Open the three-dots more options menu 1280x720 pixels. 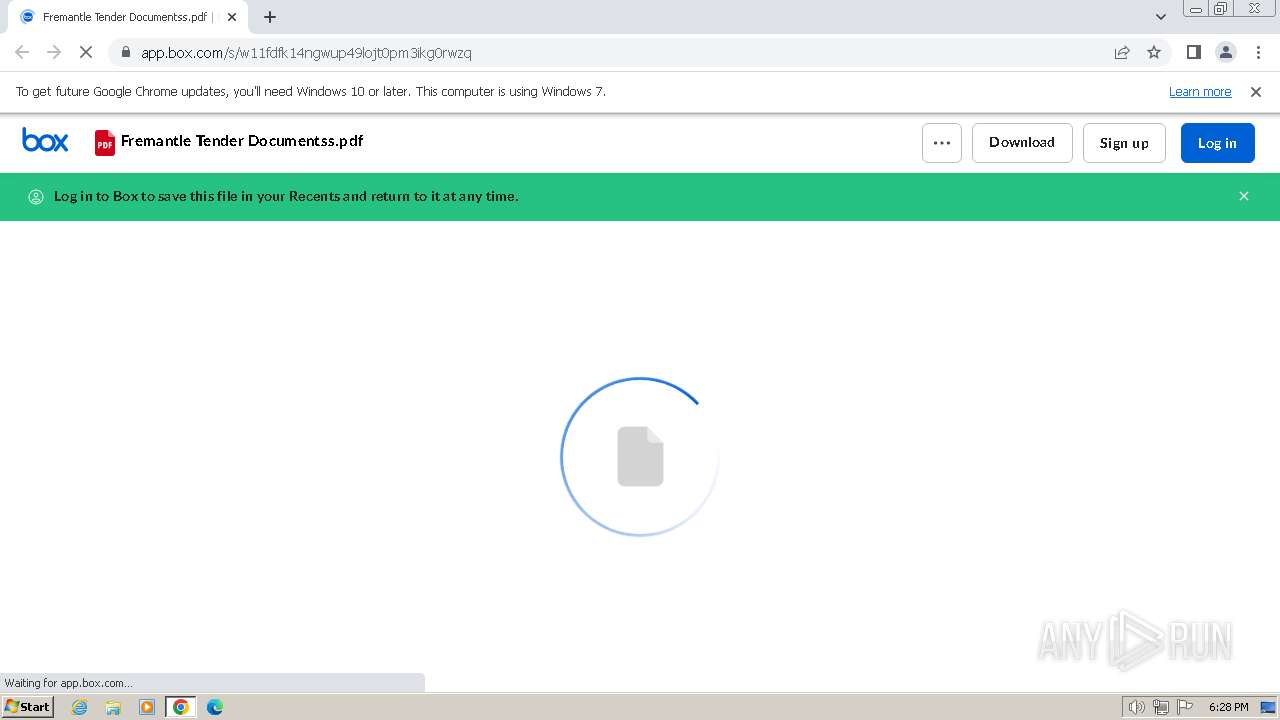[942, 143]
